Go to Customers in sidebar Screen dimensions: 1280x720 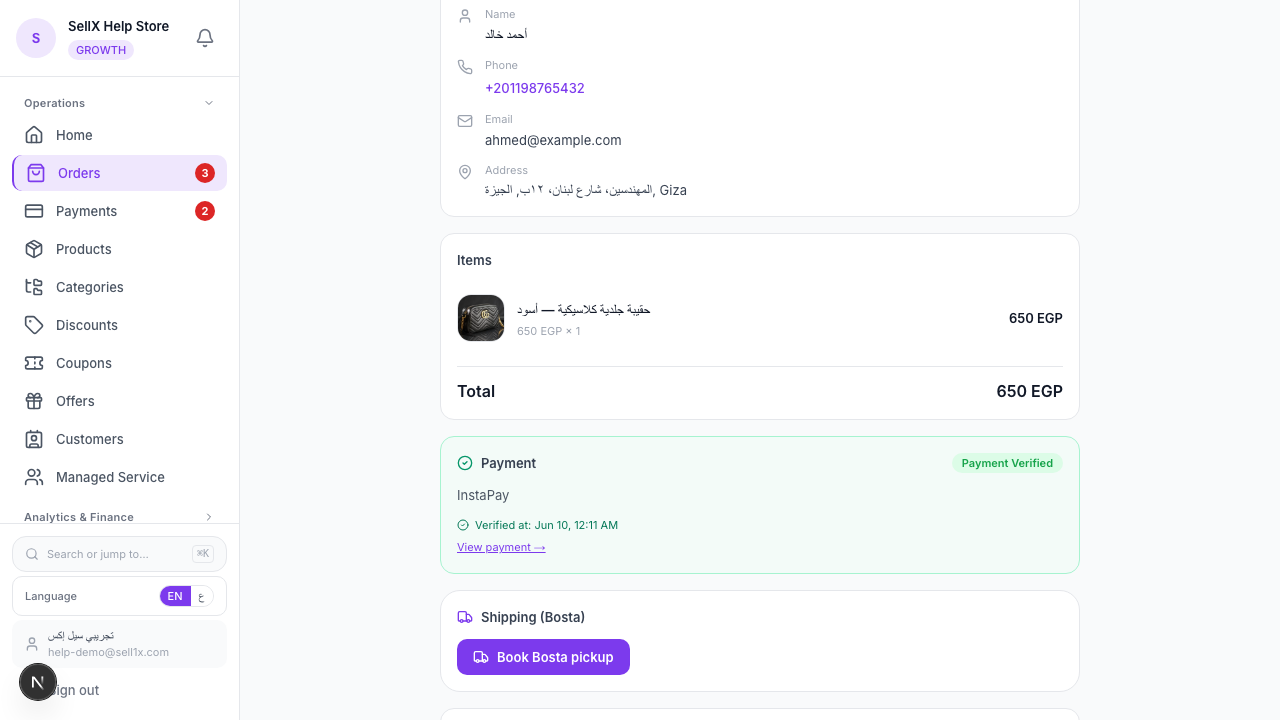pyautogui.click(x=119, y=439)
